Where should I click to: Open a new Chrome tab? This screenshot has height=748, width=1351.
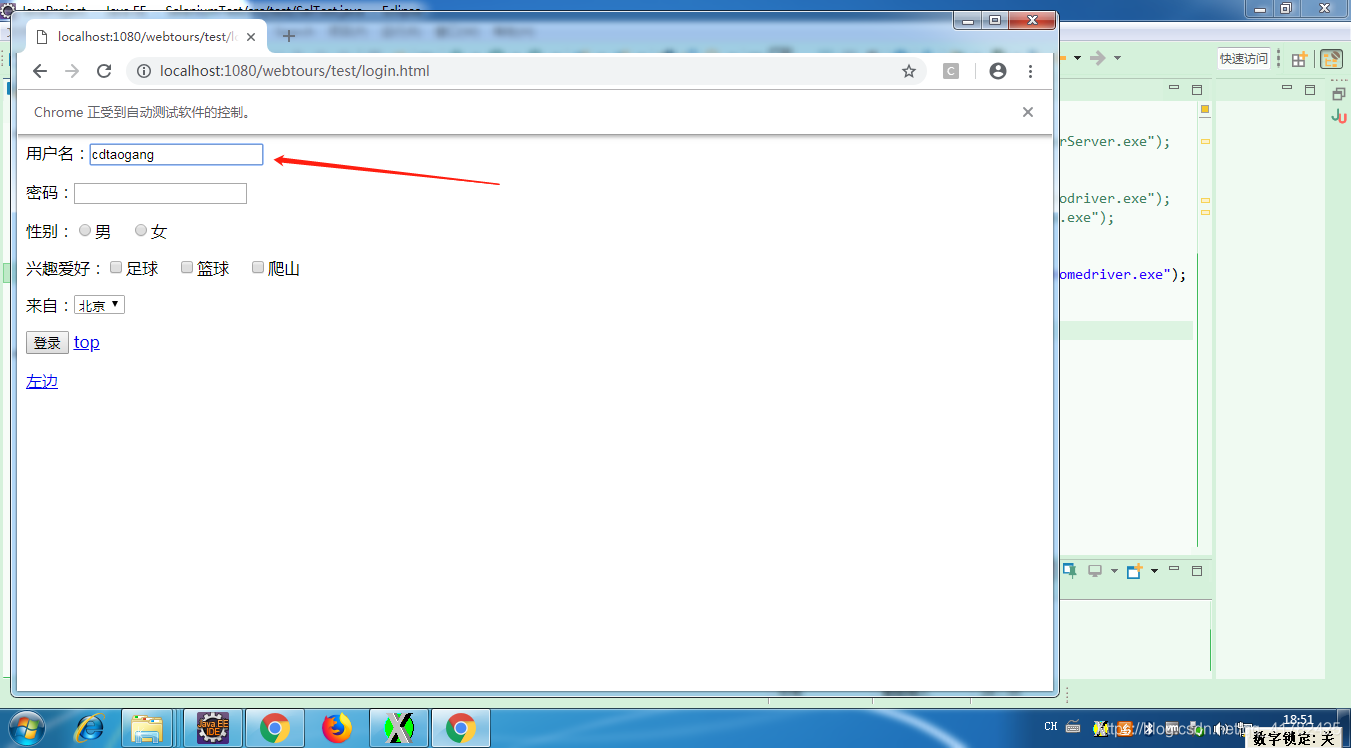(x=289, y=37)
